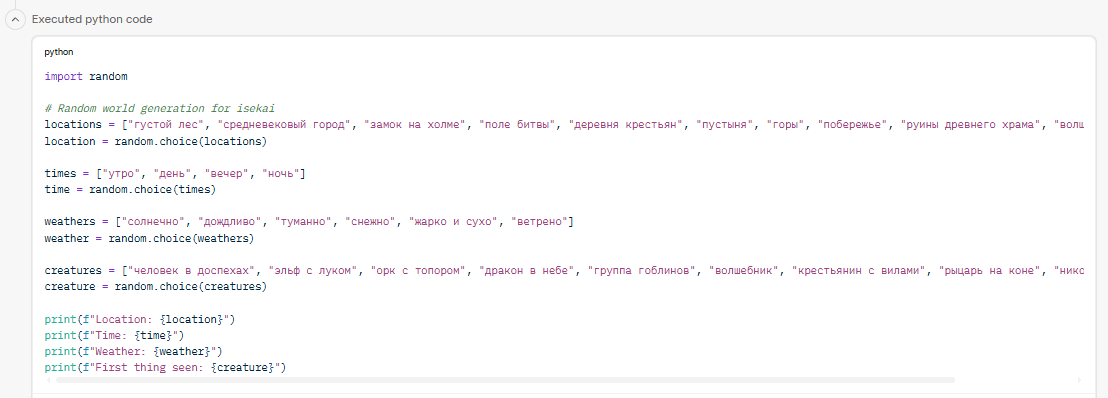Click the string "замок на холме"
The height and width of the screenshot is (398, 1108).
point(416,125)
